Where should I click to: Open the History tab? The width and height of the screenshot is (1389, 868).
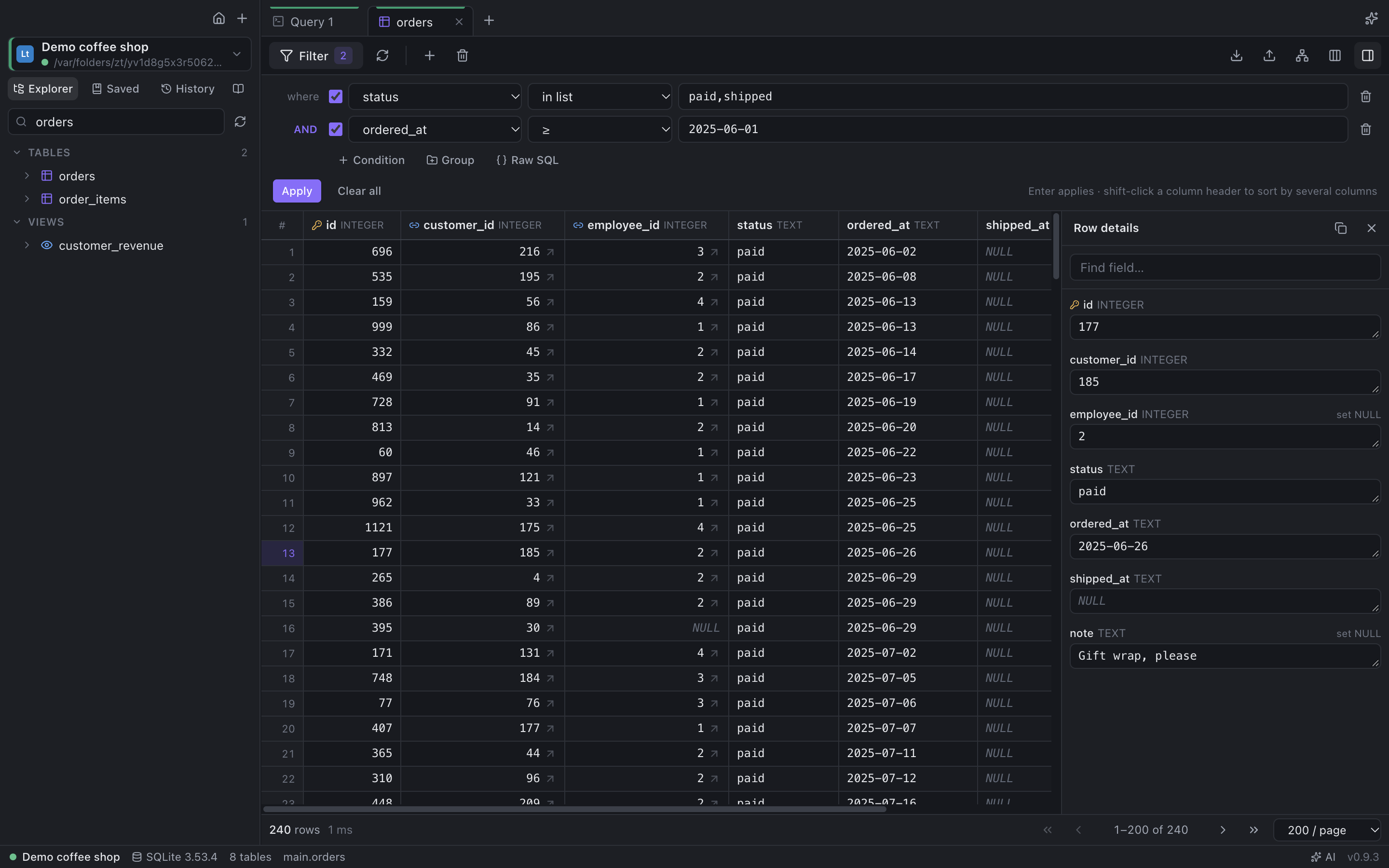tap(188, 88)
